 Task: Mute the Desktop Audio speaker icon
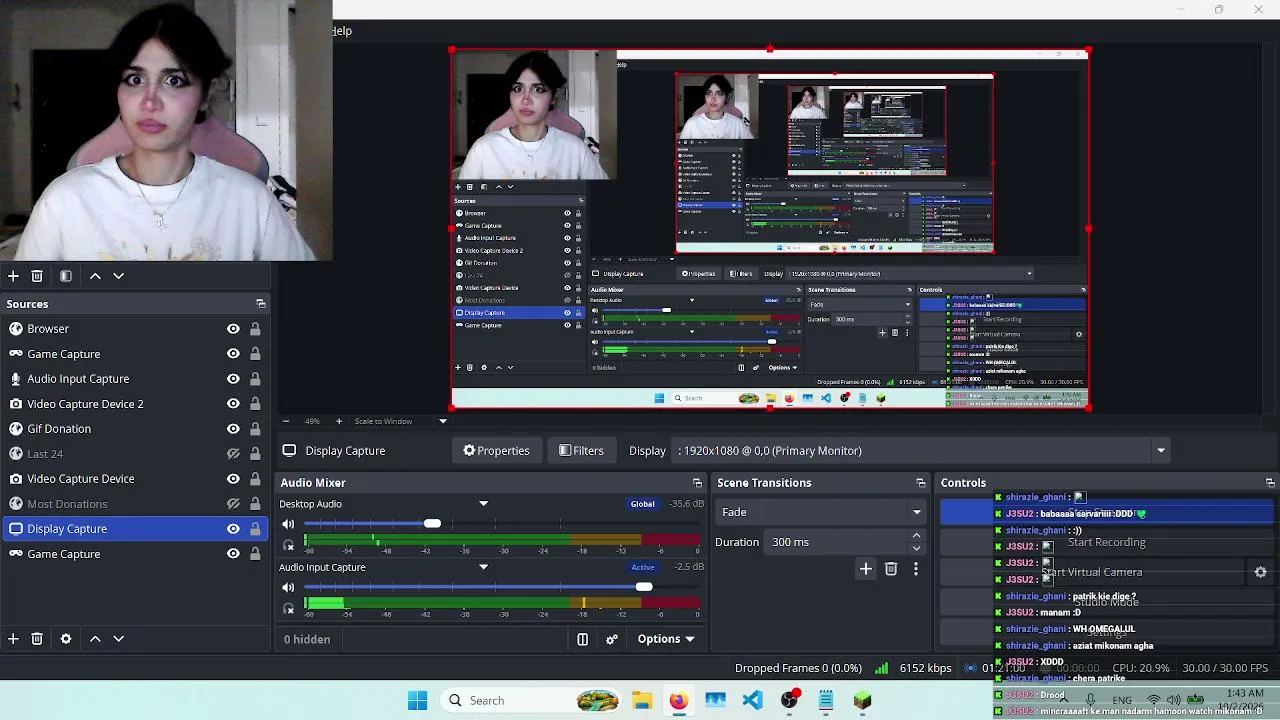click(x=288, y=524)
